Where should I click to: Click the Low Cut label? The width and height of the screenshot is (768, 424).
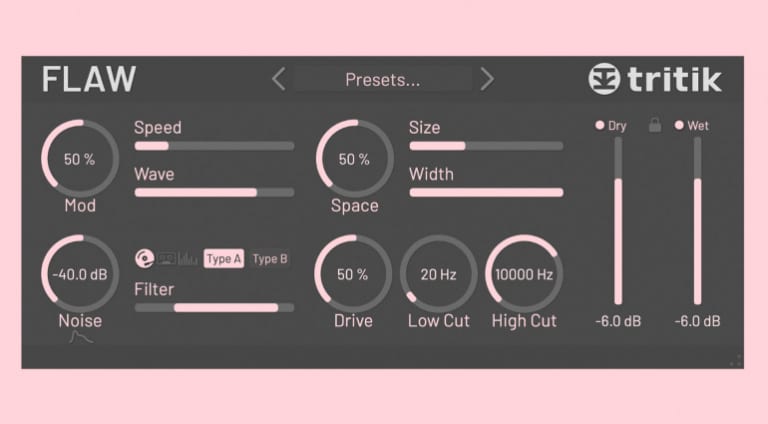[439, 321]
